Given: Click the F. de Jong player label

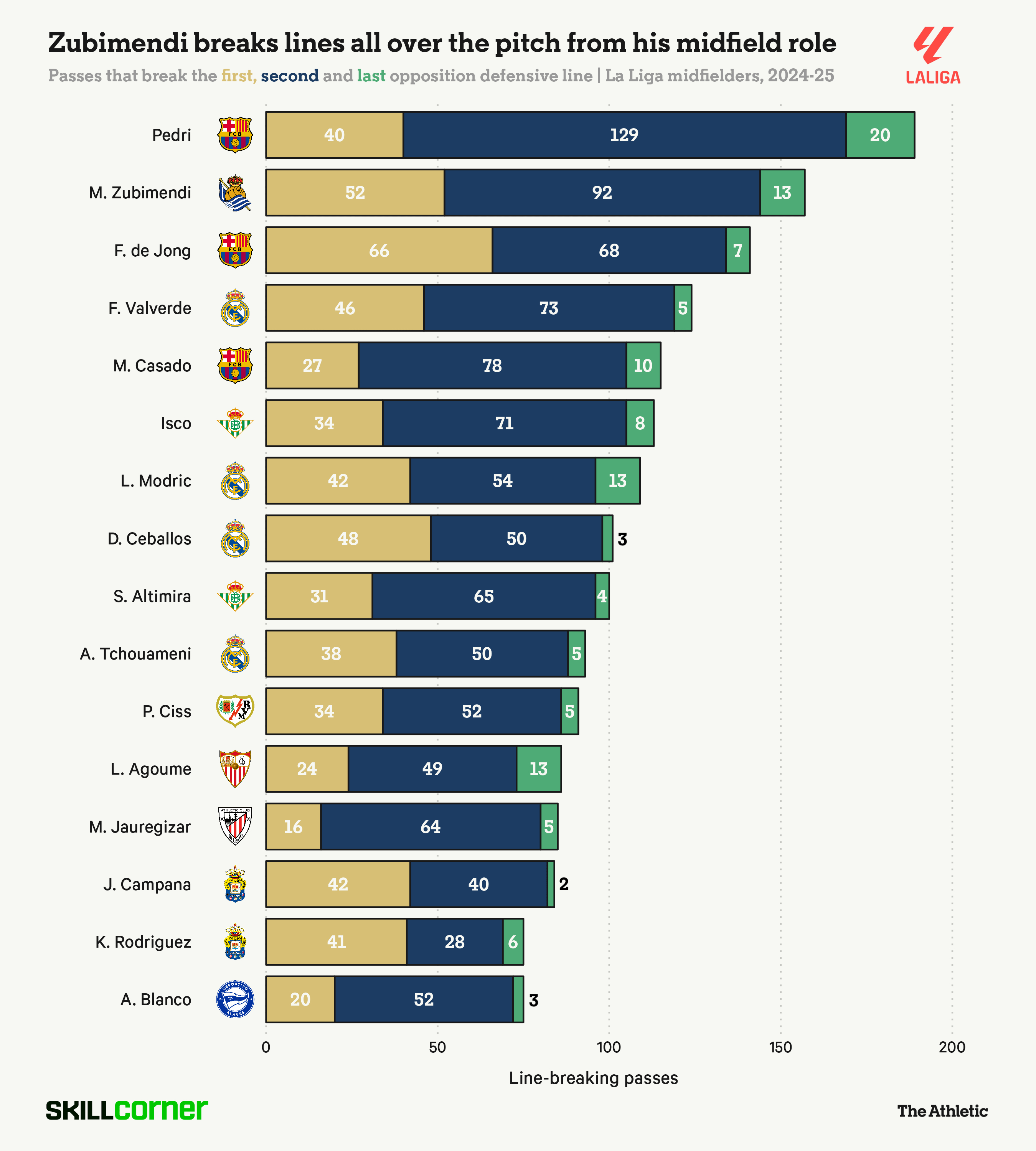Looking at the screenshot, I should (x=153, y=251).
